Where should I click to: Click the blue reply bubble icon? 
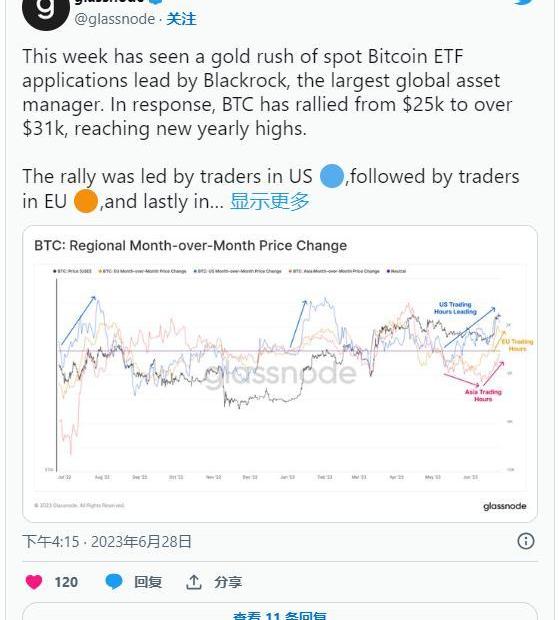(x=114, y=582)
